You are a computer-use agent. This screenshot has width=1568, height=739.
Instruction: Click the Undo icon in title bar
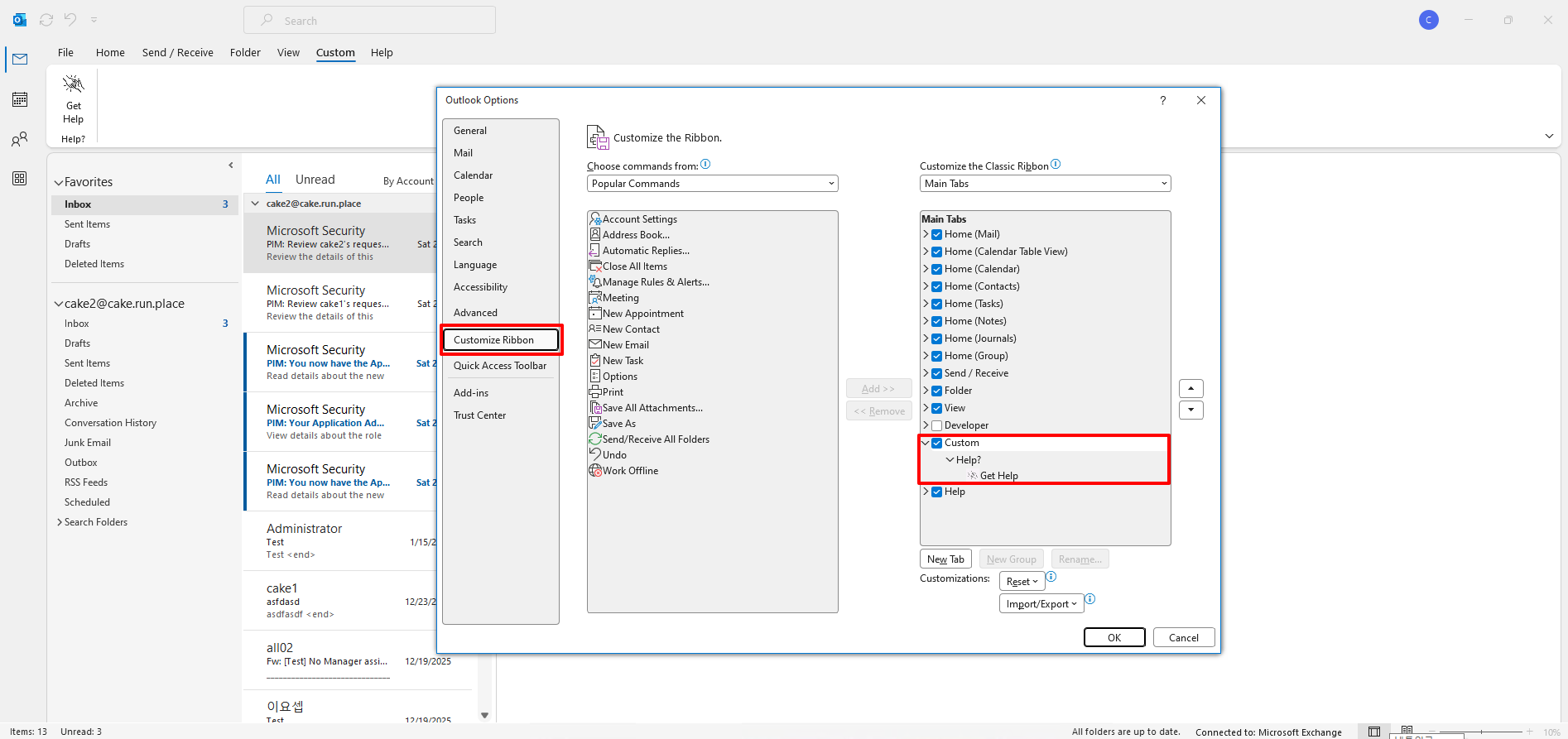70,20
